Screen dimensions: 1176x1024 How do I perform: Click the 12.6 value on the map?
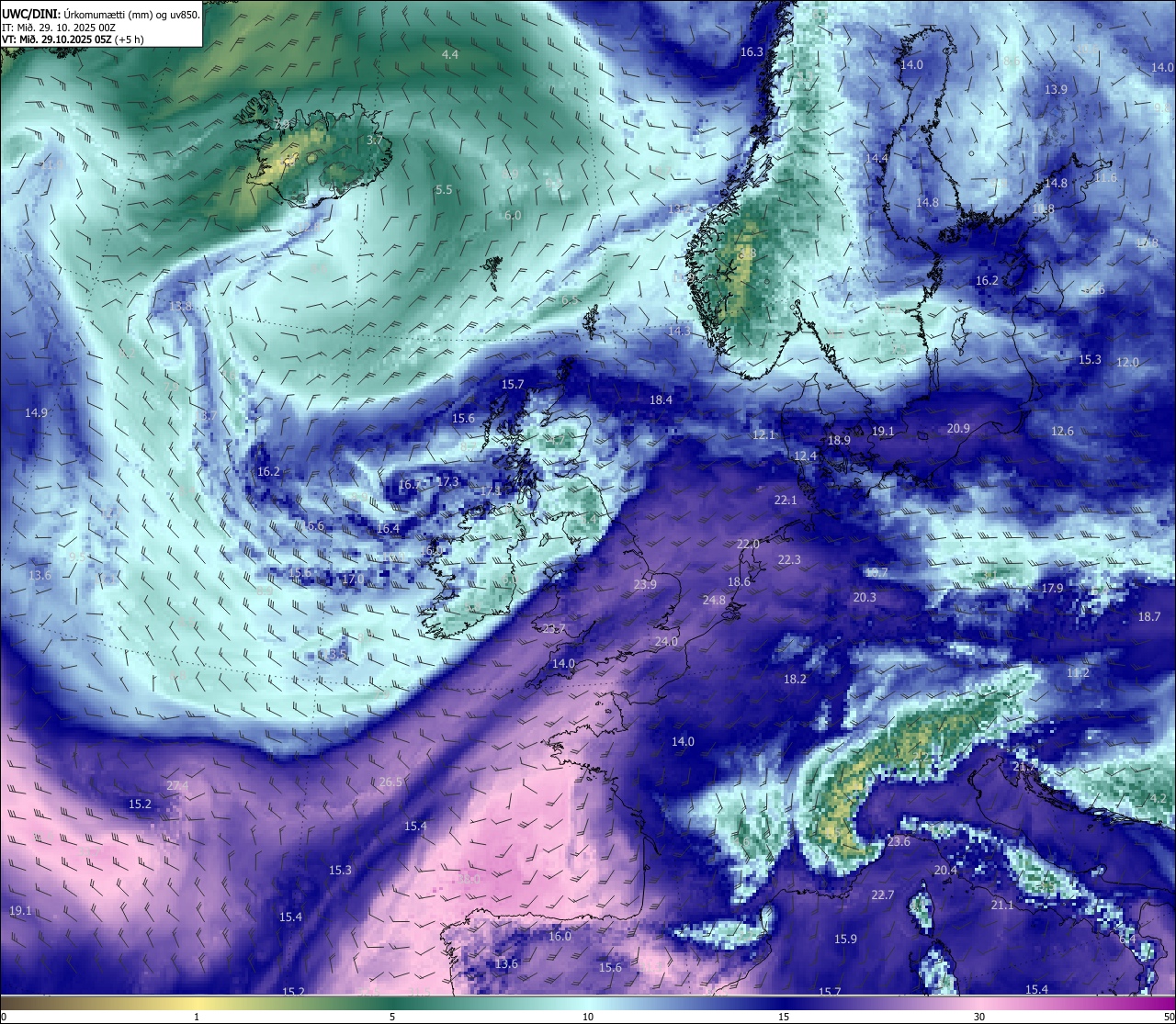click(x=1062, y=432)
